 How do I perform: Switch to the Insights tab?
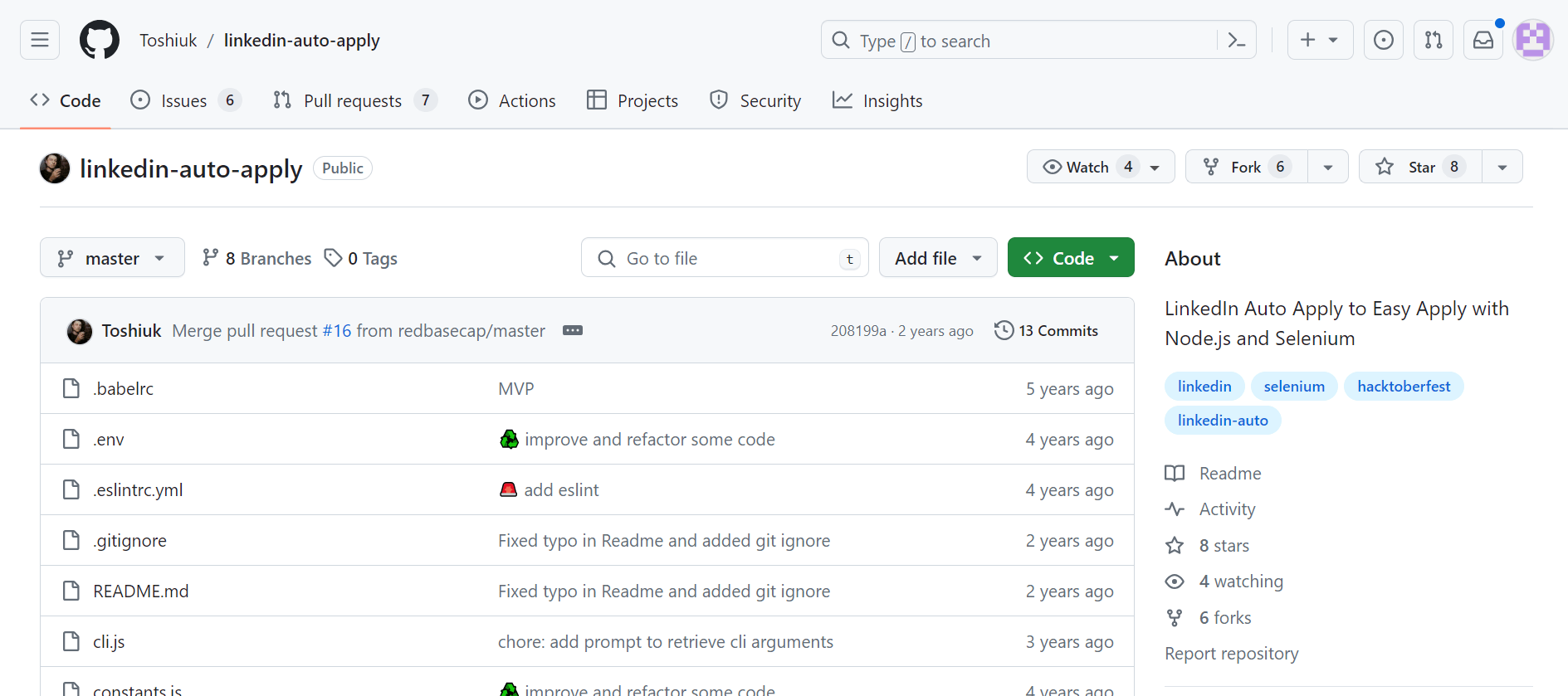[877, 100]
